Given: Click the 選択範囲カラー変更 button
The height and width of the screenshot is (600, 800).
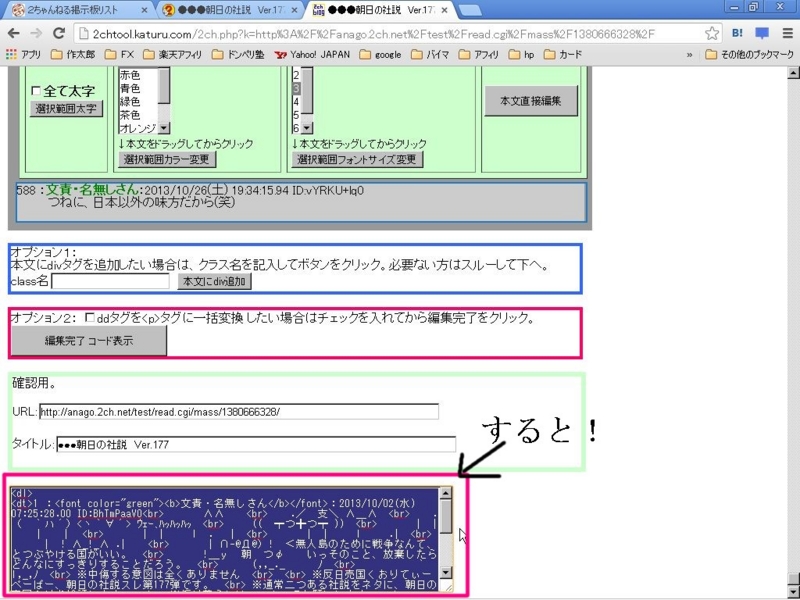Looking at the screenshot, I should (167, 159).
